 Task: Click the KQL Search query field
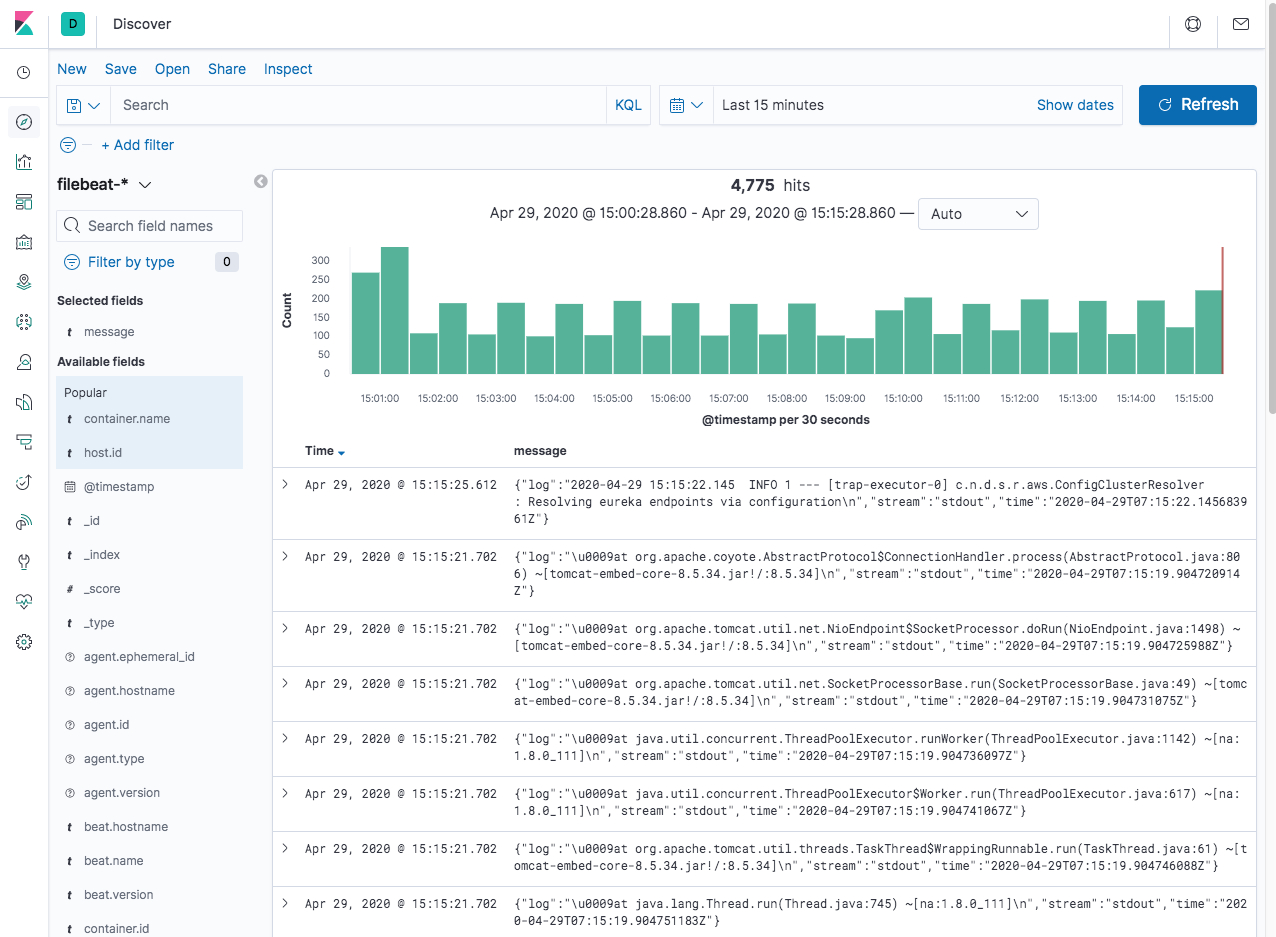coord(359,105)
